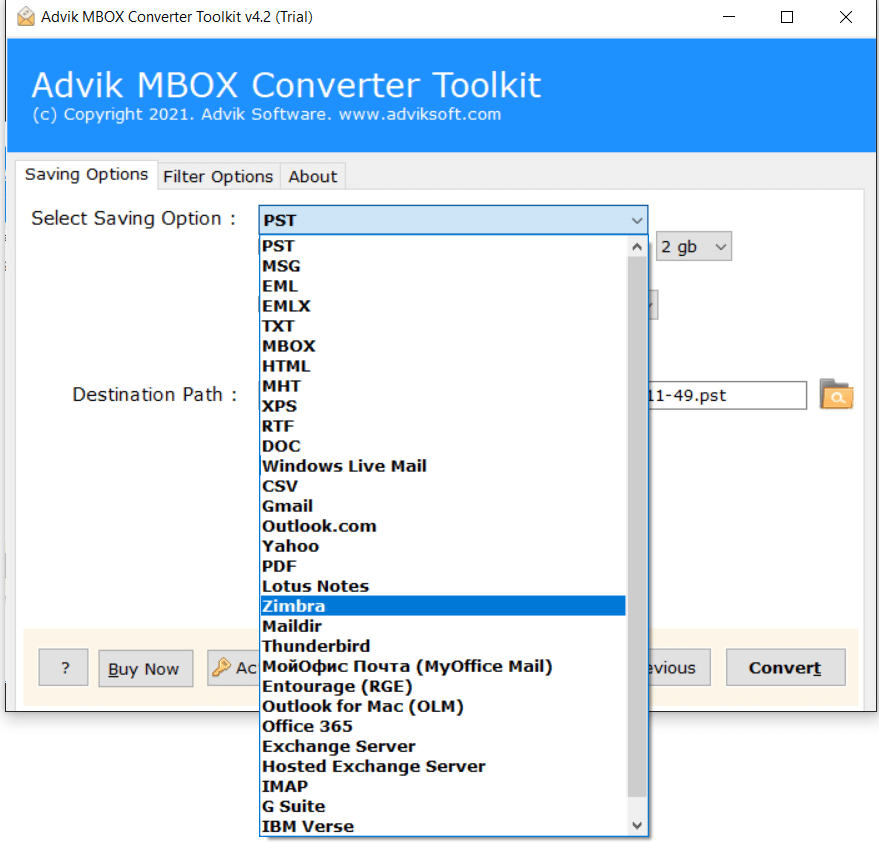Switch to the Saving Options tab
Screen dimensions: 879x843
86,175
